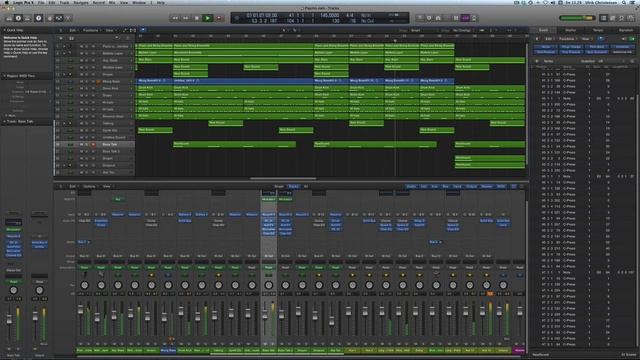Click the master volume slider in control bar
The image size is (640, 360).
[x=577, y=18]
